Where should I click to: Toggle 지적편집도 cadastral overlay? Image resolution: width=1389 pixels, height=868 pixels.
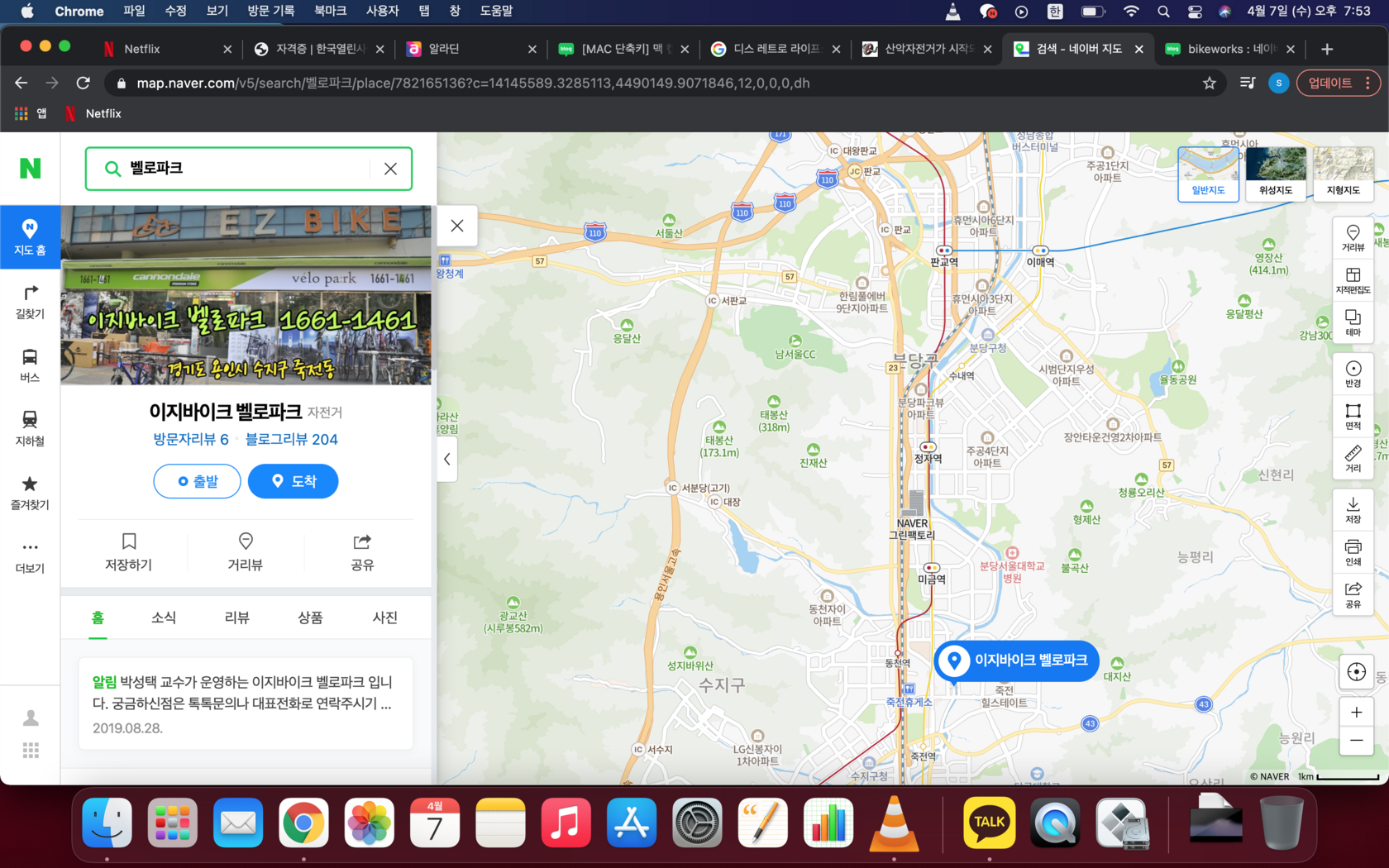(x=1353, y=280)
